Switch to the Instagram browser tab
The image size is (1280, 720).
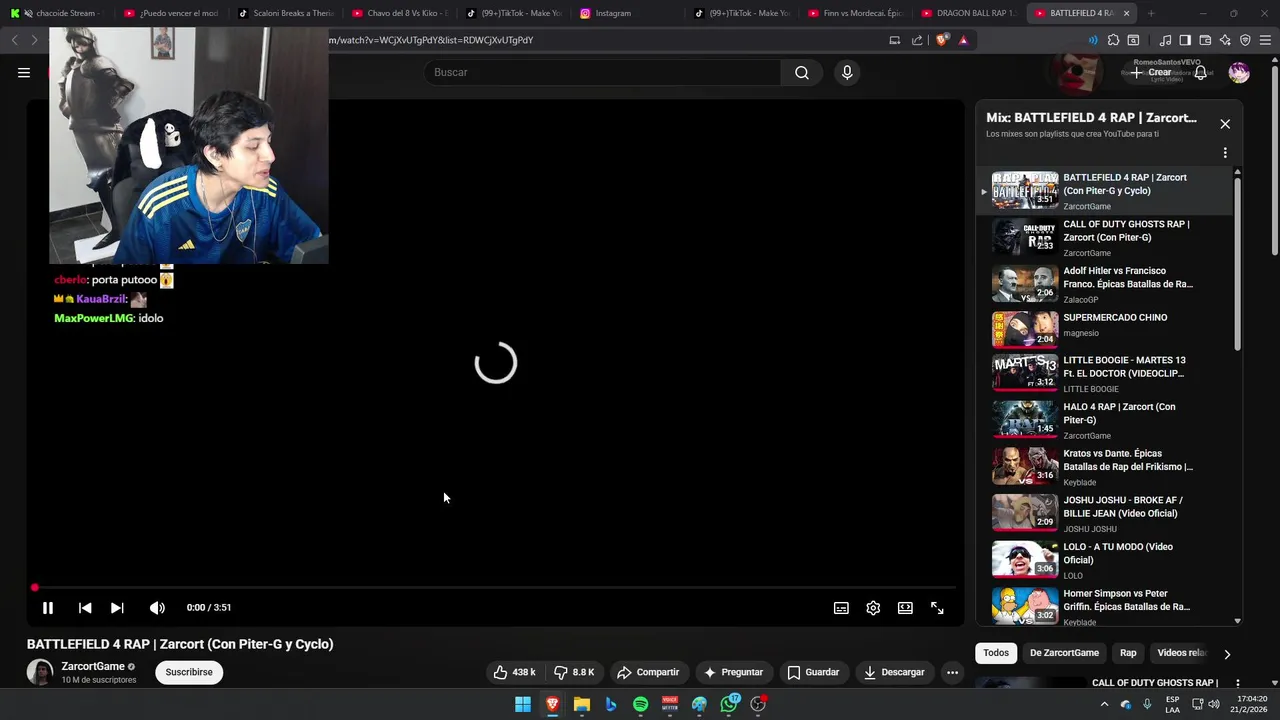630,13
